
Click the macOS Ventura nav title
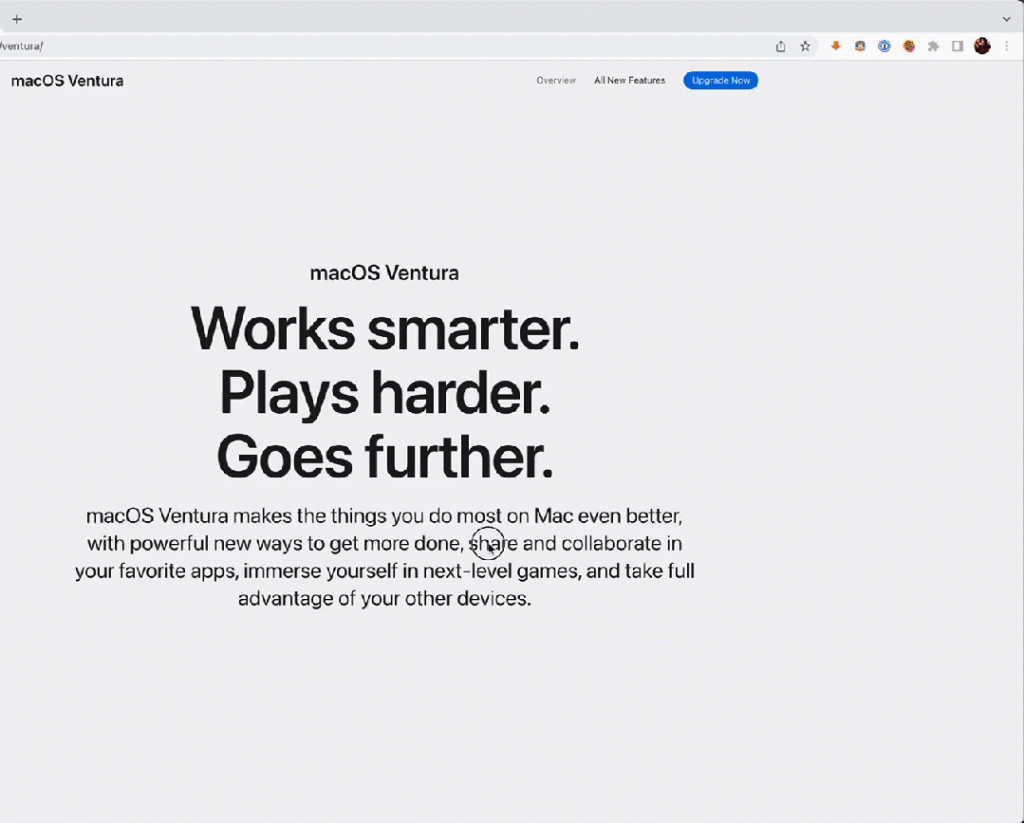[x=67, y=80]
